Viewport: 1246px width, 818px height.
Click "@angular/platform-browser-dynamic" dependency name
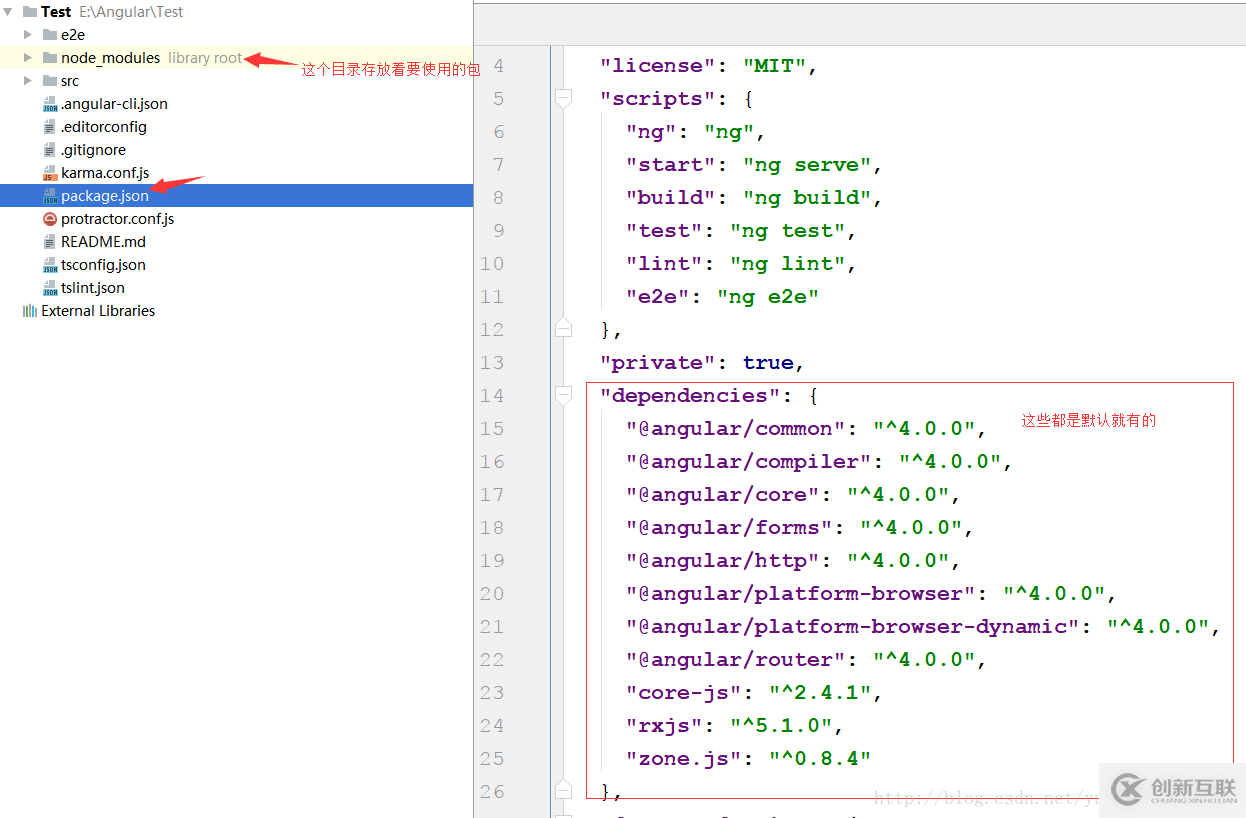tap(853, 627)
